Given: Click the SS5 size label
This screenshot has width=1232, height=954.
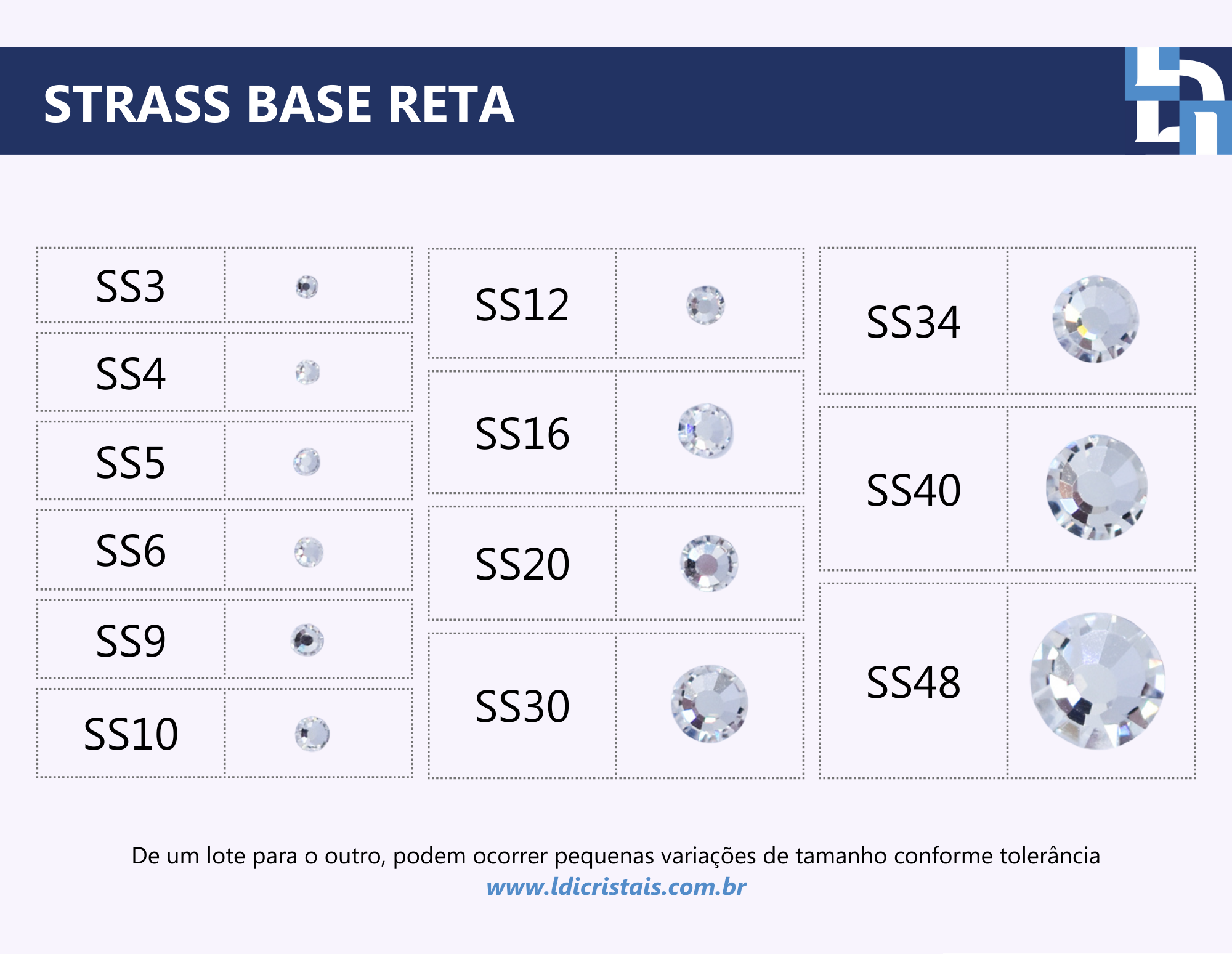Looking at the screenshot, I should pyautogui.click(x=131, y=463).
